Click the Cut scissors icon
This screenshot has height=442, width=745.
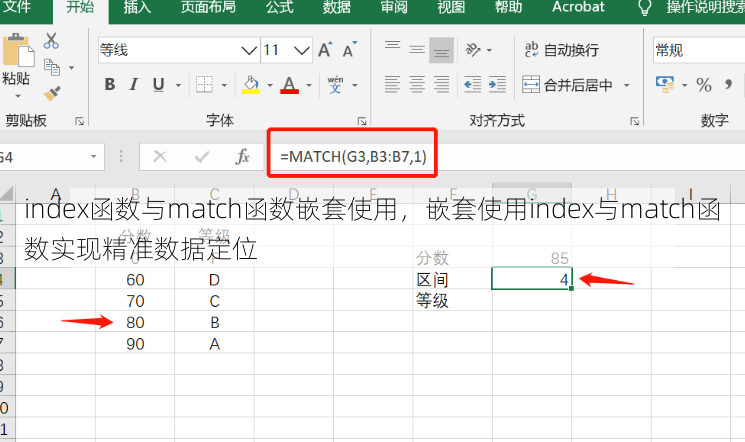click(51, 41)
